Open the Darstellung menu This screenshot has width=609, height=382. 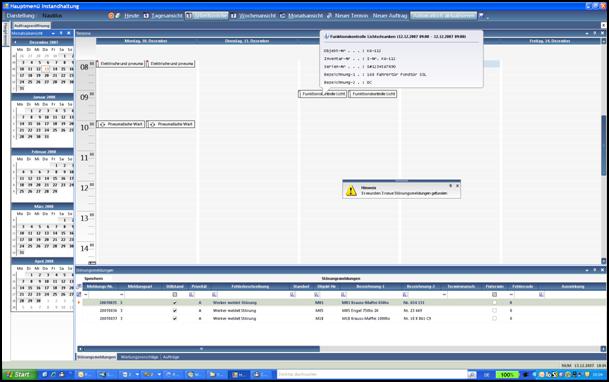(21, 16)
